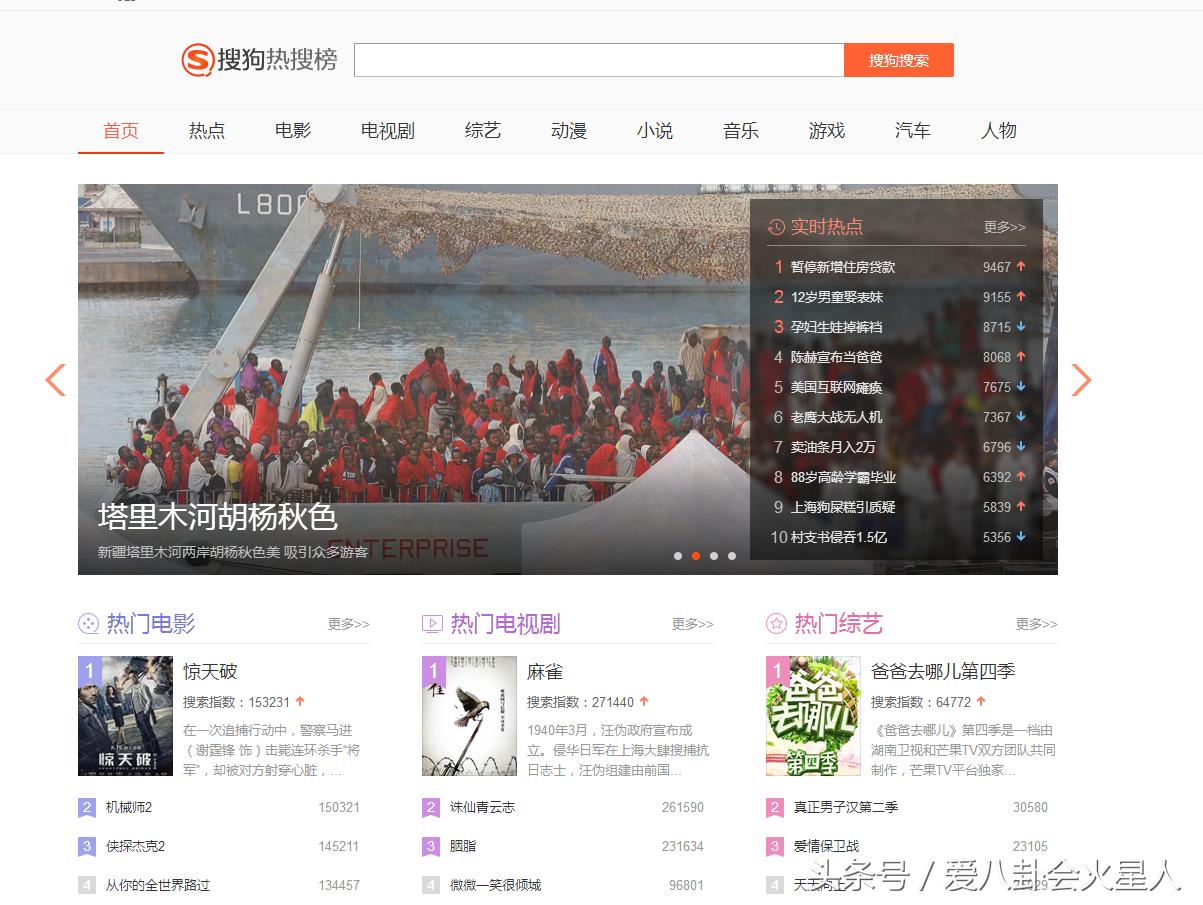Select the third carousel indicator dot
The width and height of the screenshot is (1203, 905).
point(714,555)
